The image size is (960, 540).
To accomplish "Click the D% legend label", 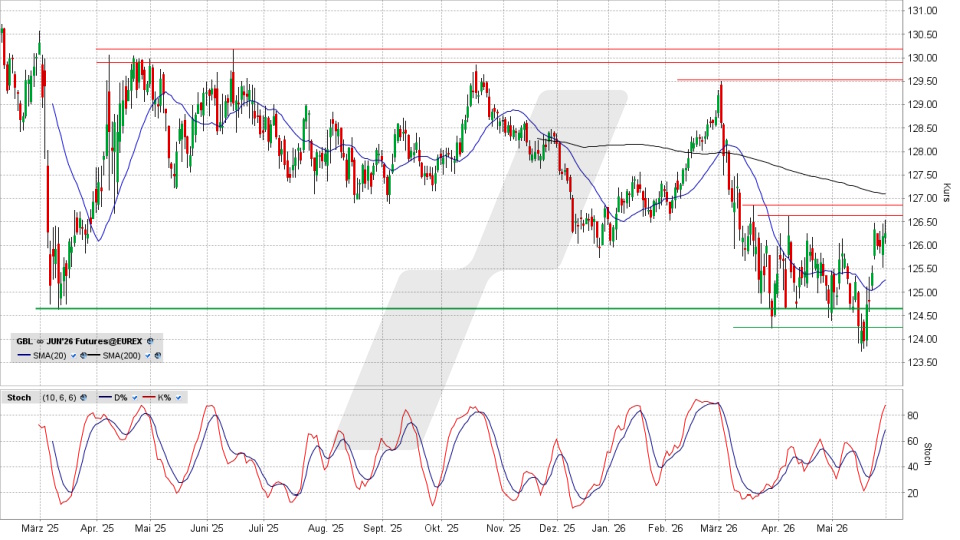I will click(121, 398).
